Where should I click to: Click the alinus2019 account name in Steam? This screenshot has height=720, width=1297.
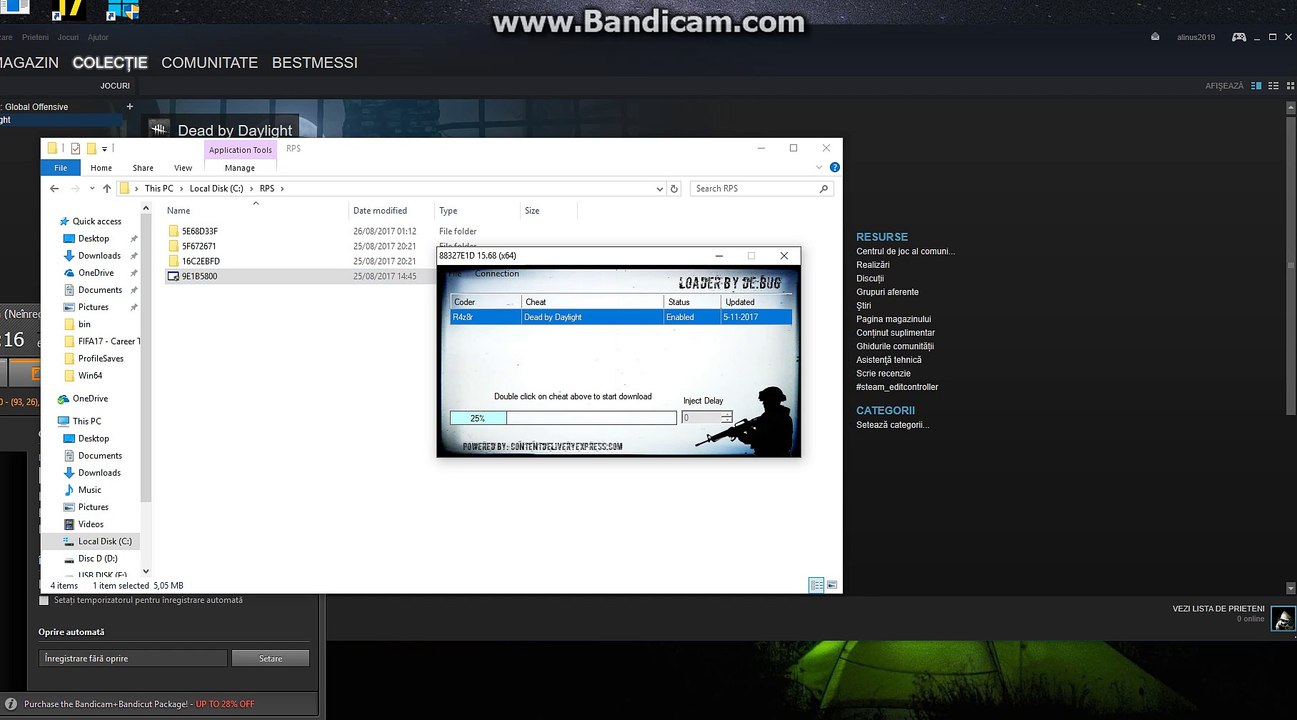pyautogui.click(x=1196, y=37)
